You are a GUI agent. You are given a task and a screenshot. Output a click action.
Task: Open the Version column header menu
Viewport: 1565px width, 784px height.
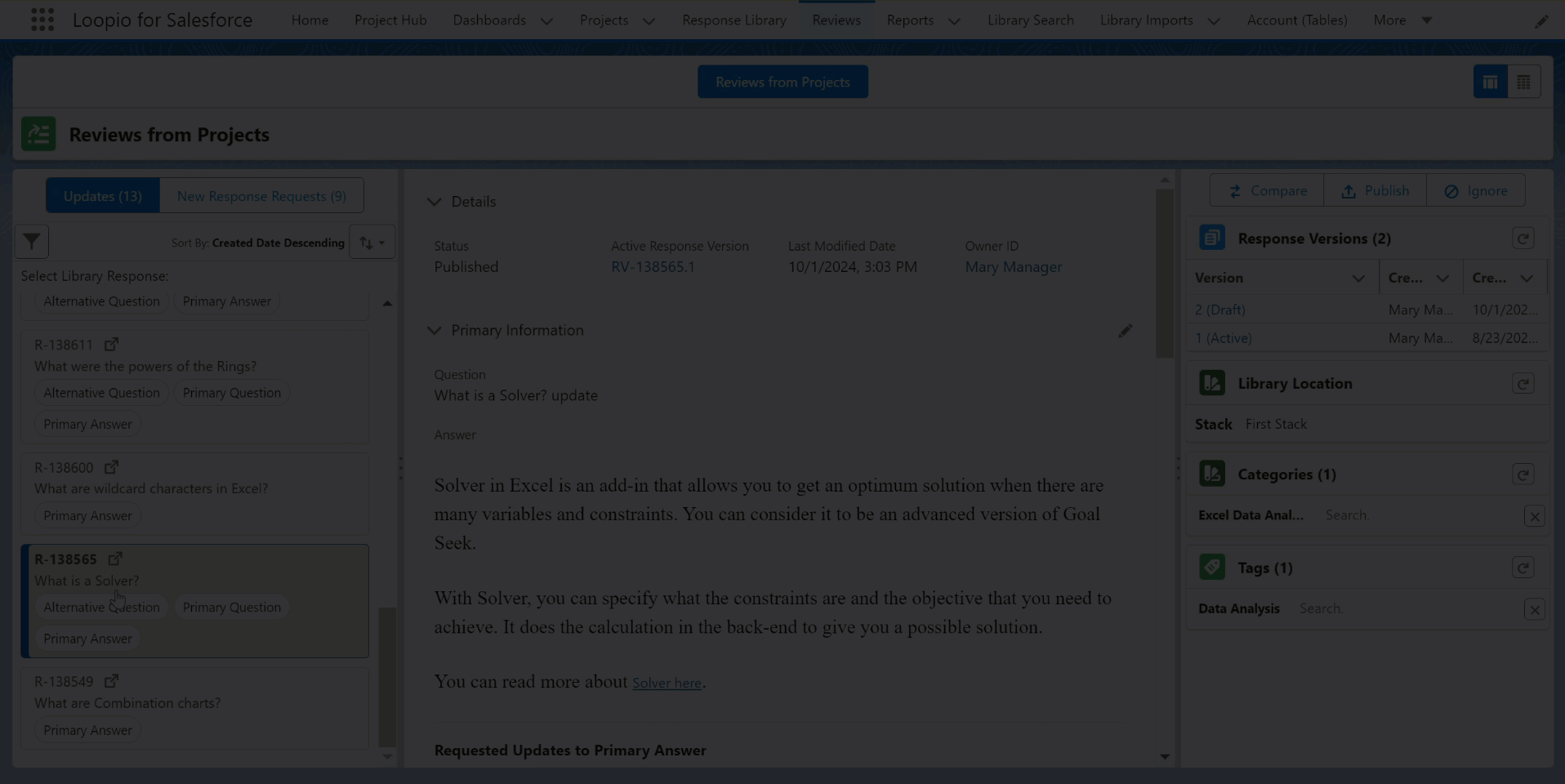pos(1358,278)
